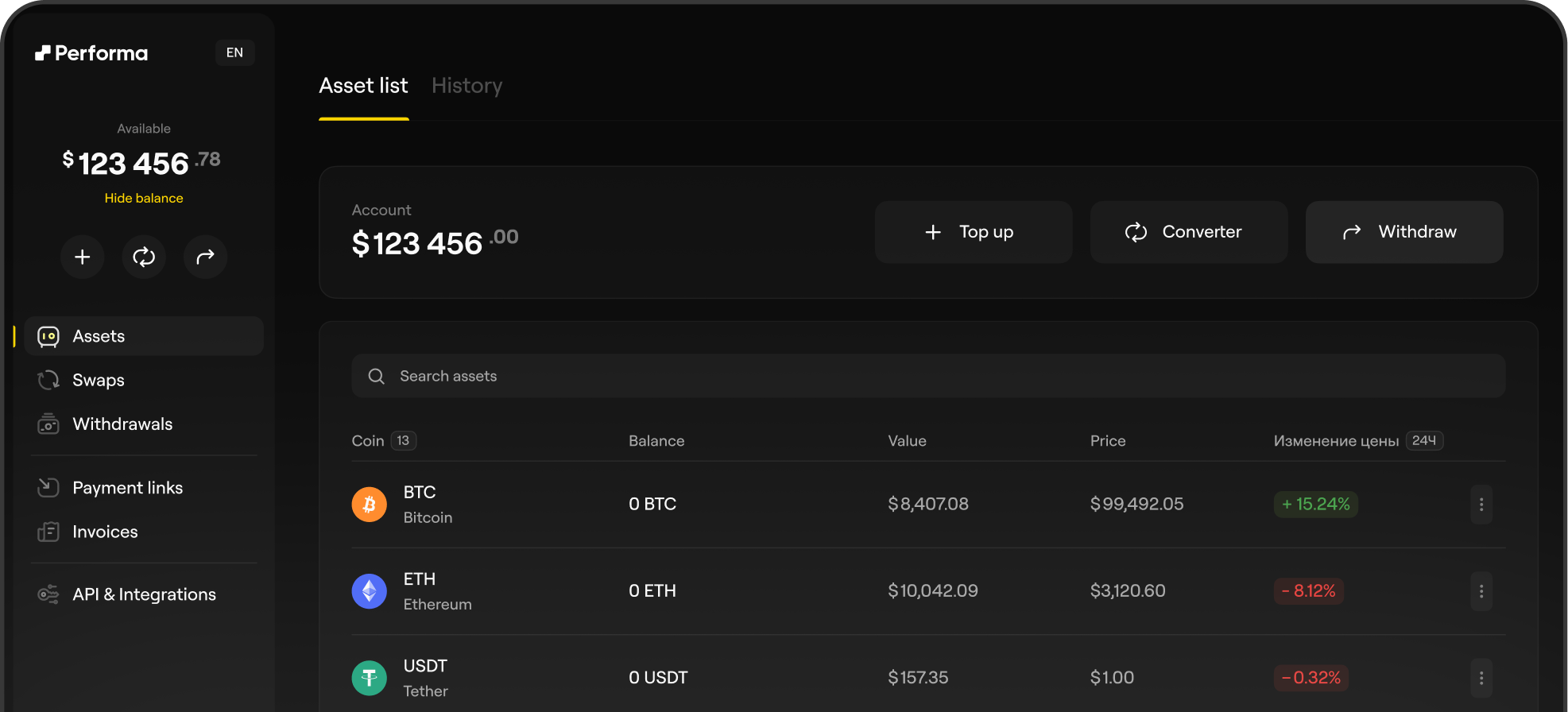Click the Bitcoin coin icon
1568x712 pixels.
(x=369, y=505)
